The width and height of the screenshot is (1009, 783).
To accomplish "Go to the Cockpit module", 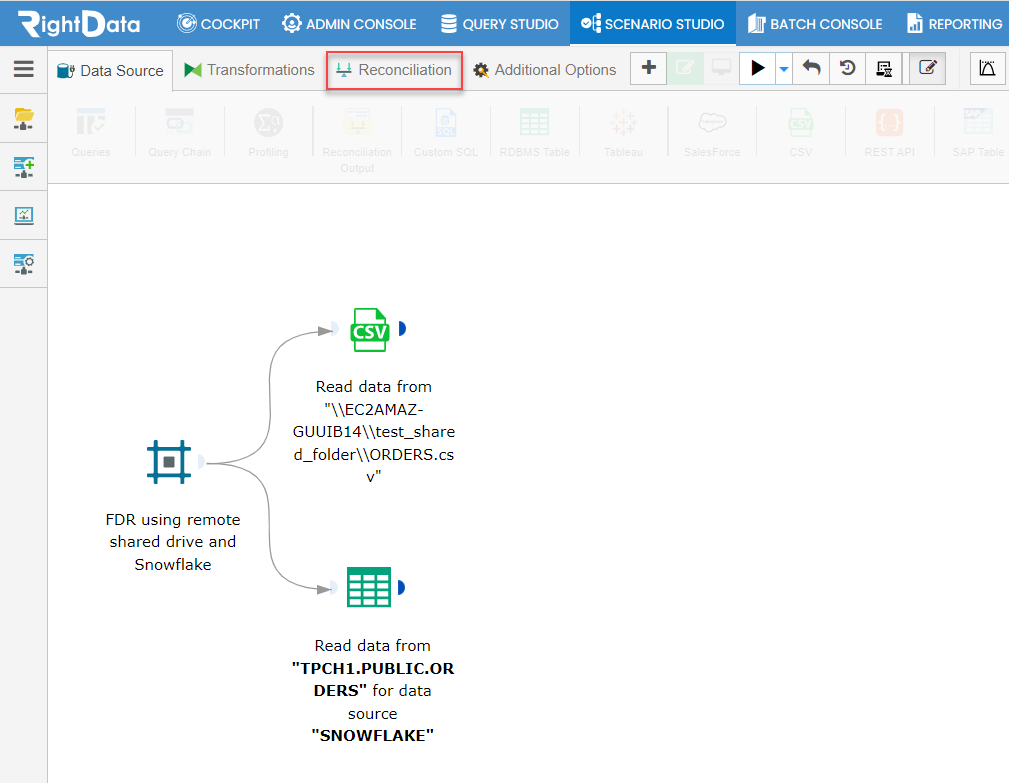I will pos(219,24).
